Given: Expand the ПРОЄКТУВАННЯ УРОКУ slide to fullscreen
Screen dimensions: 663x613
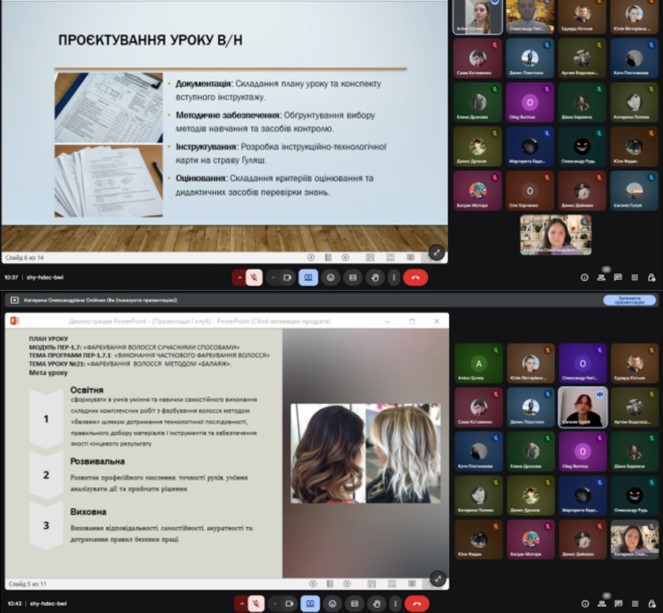Looking at the screenshot, I should click(436, 252).
